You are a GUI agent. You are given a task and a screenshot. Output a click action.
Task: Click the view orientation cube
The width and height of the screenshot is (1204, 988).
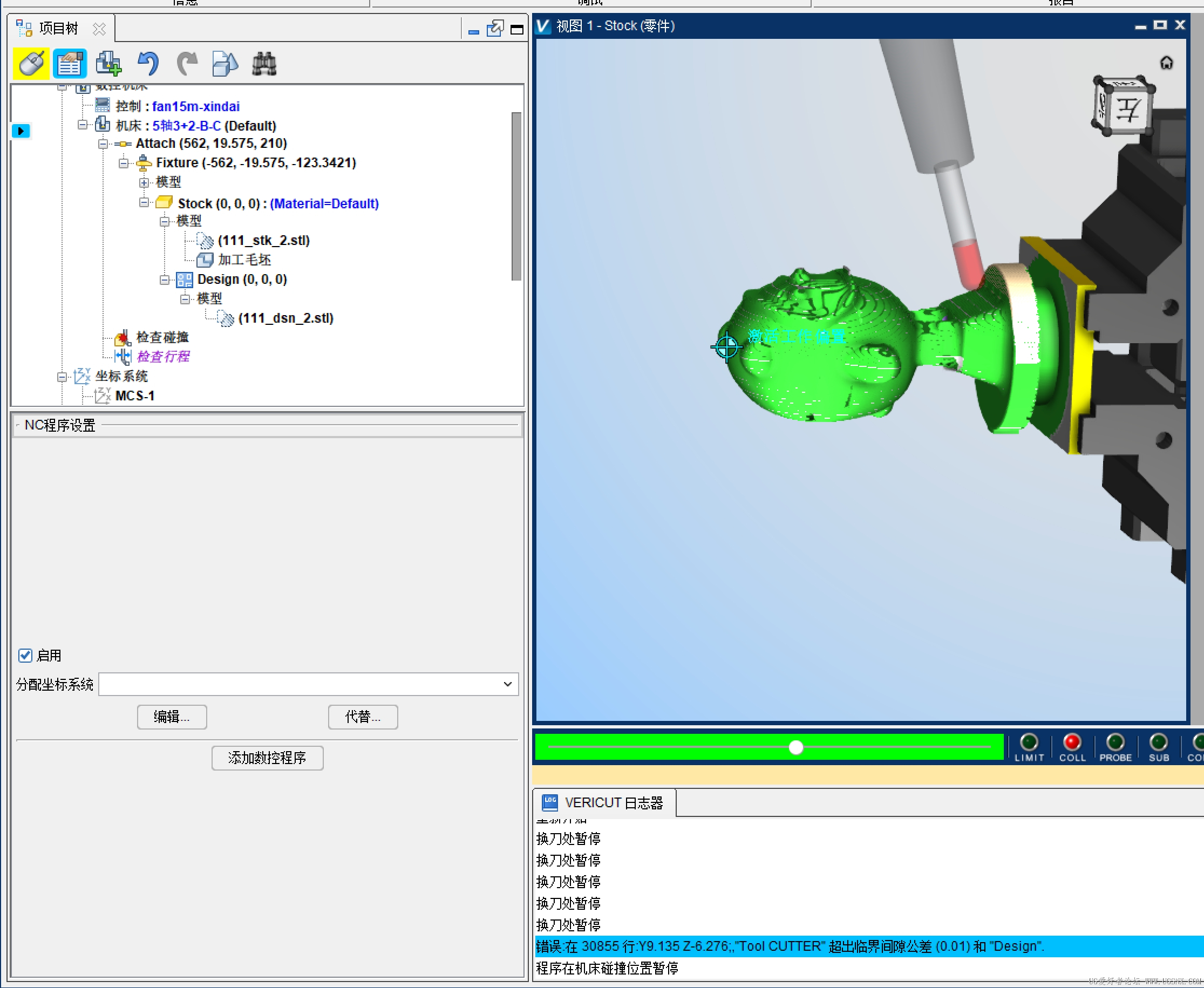(x=1123, y=106)
